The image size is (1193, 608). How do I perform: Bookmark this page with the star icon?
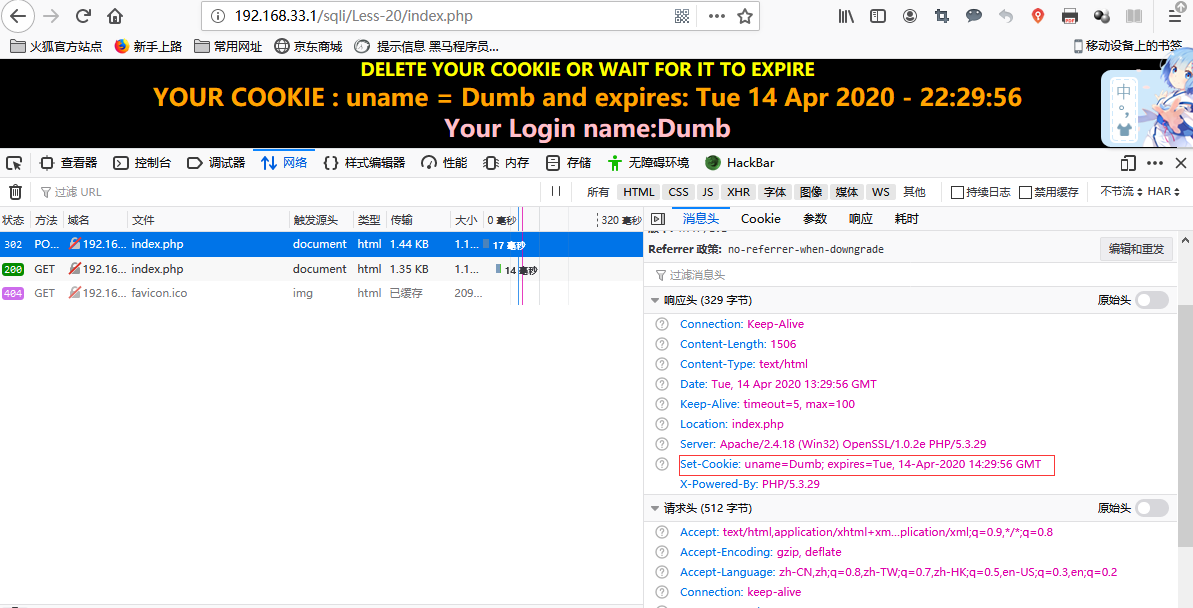(x=745, y=16)
